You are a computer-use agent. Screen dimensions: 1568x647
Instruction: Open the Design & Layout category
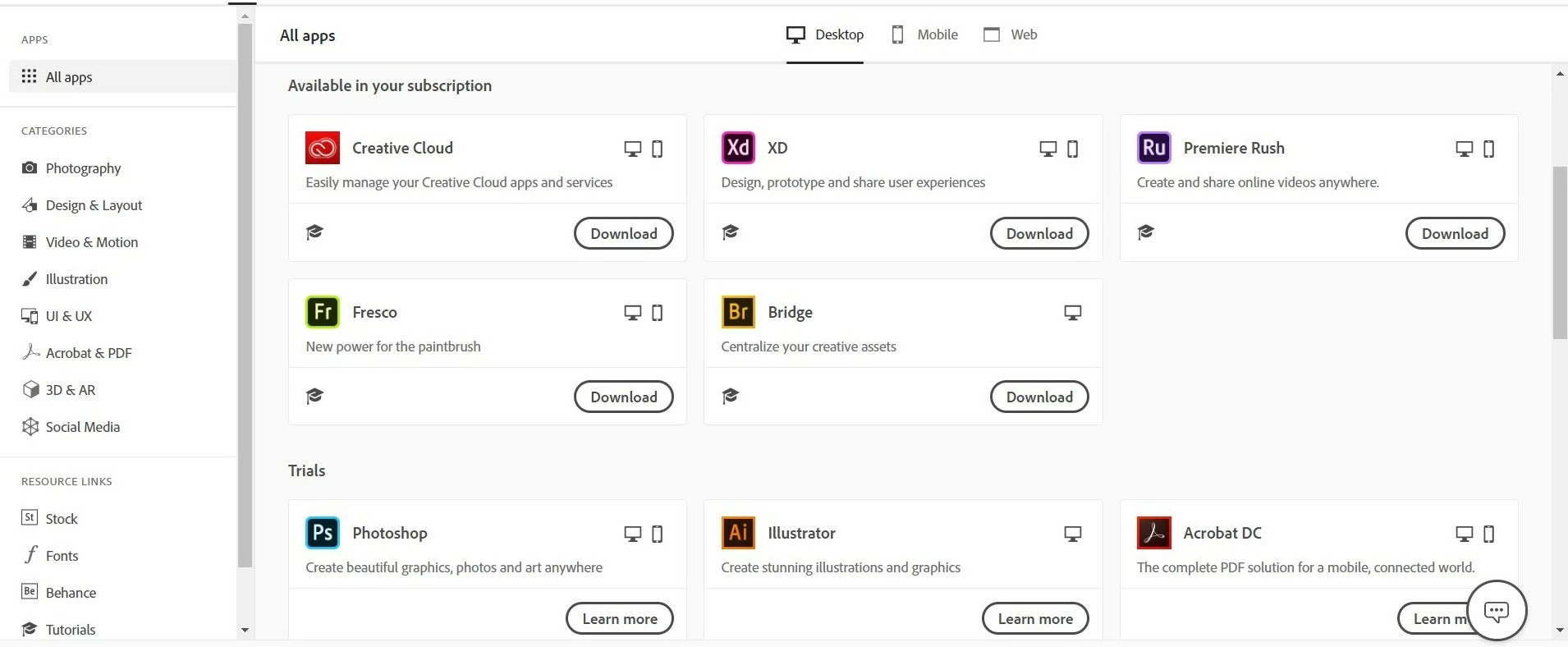(82, 205)
